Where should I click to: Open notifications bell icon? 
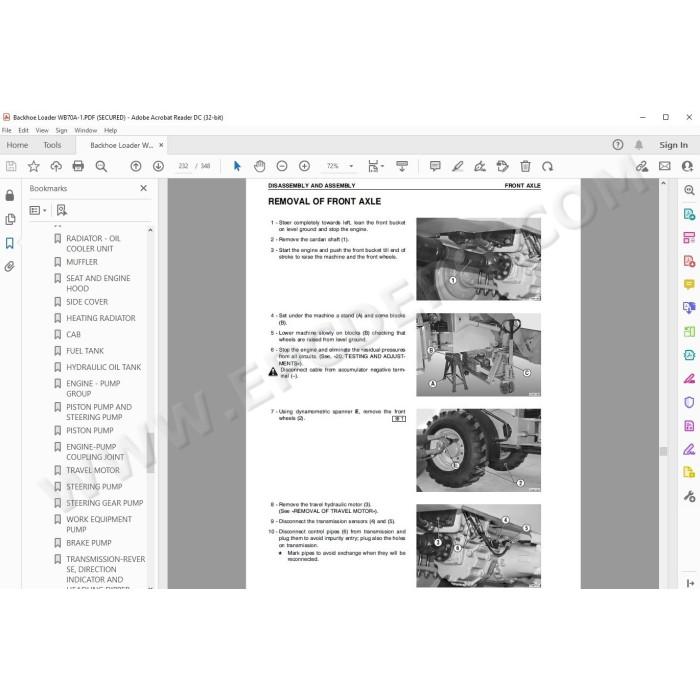point(639,145)
